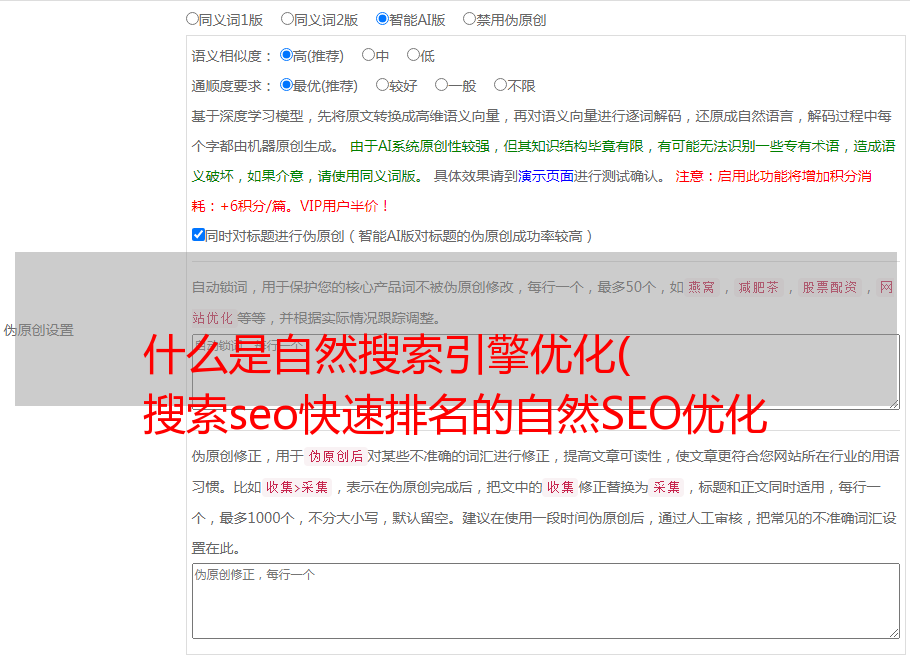Grab the resize handle of 自动锁词 textarea
Viewport: 911px width, 658px height.
coord(894,404)
